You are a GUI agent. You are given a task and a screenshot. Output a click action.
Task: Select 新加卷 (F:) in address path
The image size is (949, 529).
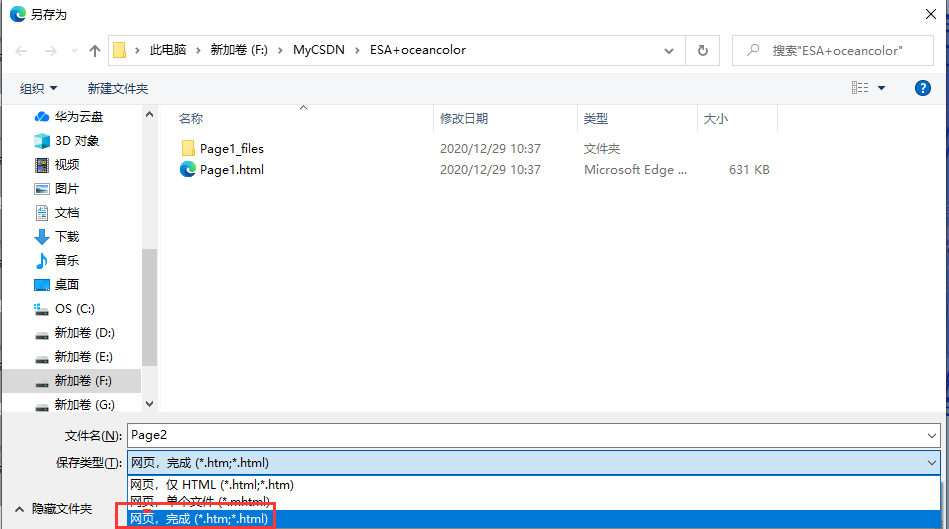click(239, 50)
